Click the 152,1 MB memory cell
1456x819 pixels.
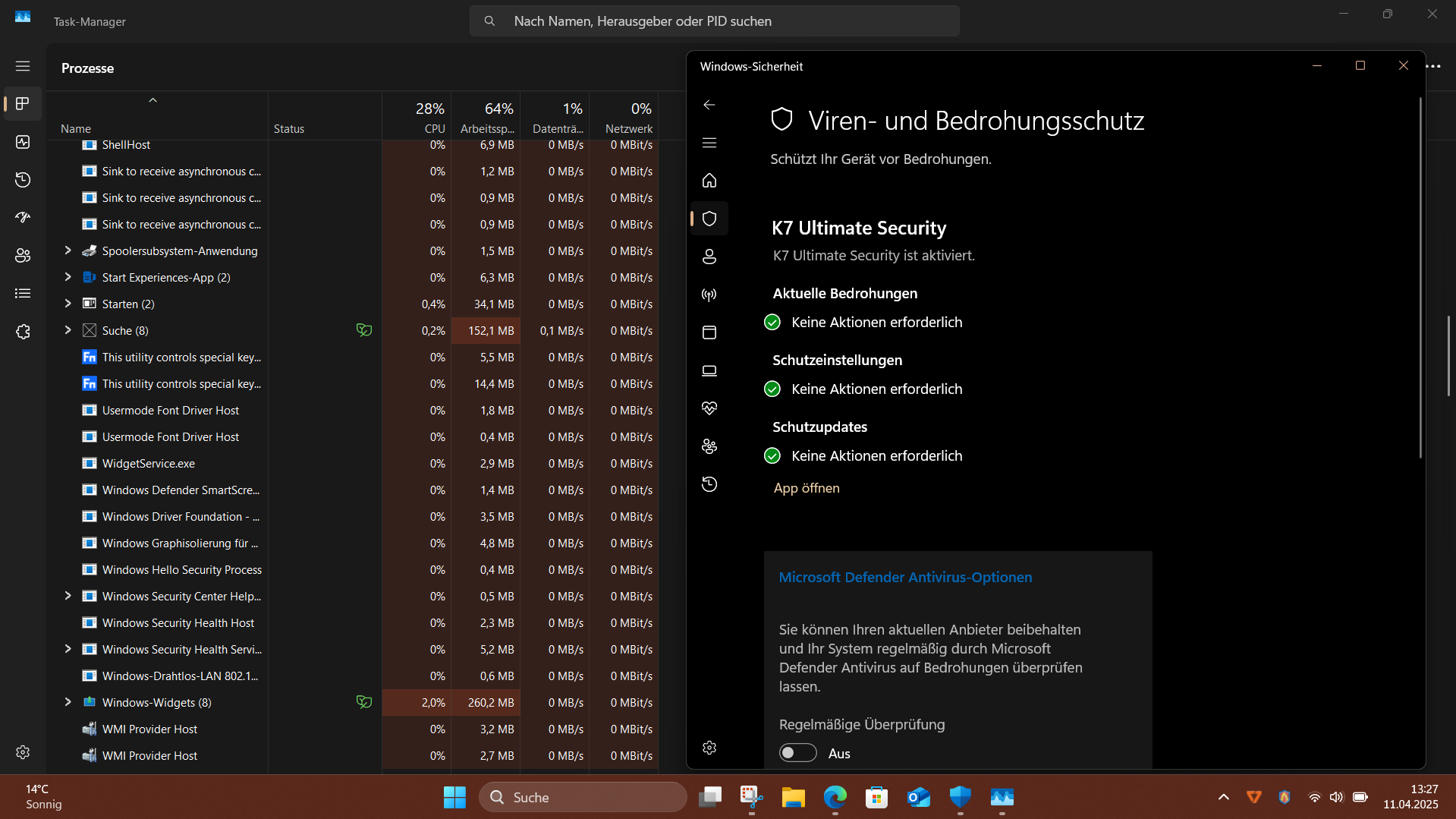tap(486, 330)
